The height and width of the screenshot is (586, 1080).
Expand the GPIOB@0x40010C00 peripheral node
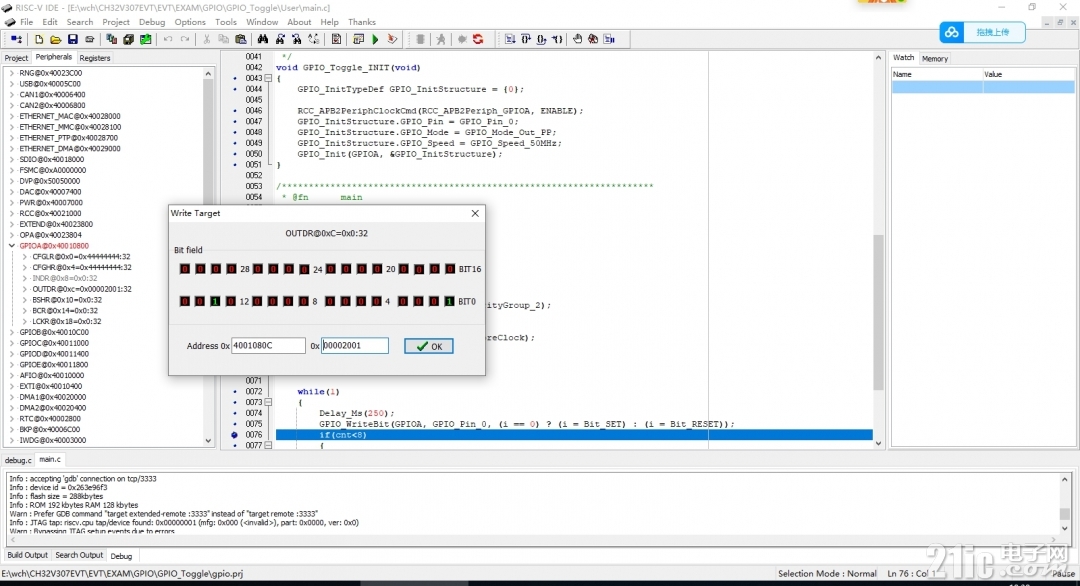(x=12, y=332)
